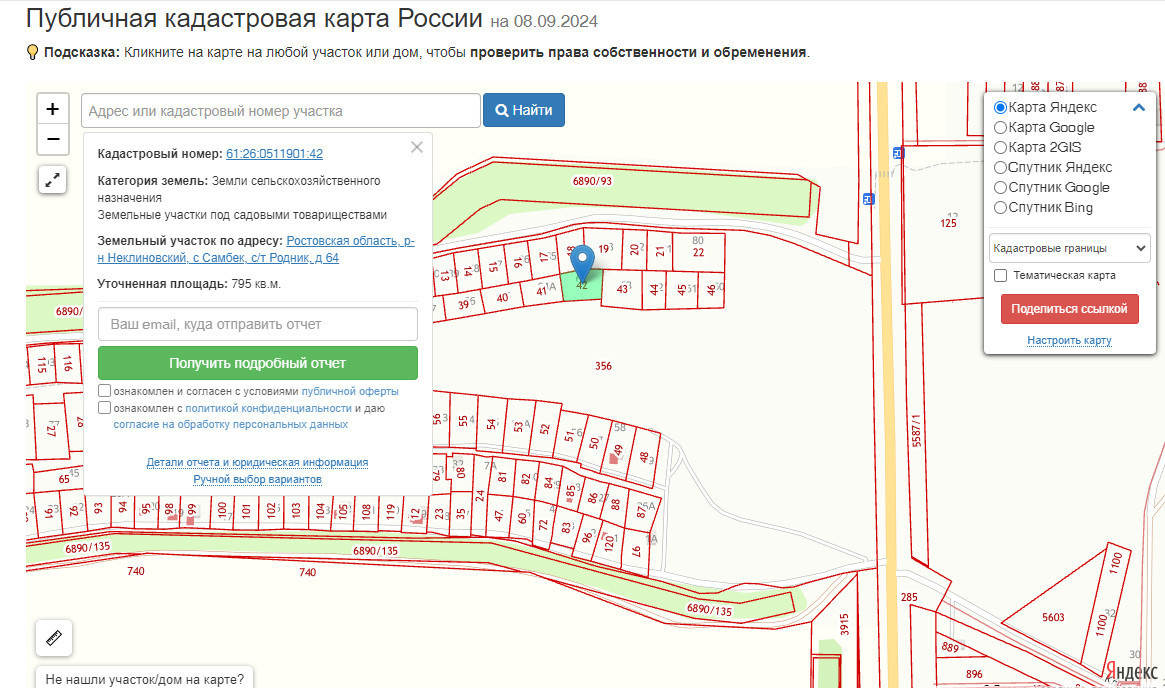Select Спутник Яндекс radio option

point(1000,168)
